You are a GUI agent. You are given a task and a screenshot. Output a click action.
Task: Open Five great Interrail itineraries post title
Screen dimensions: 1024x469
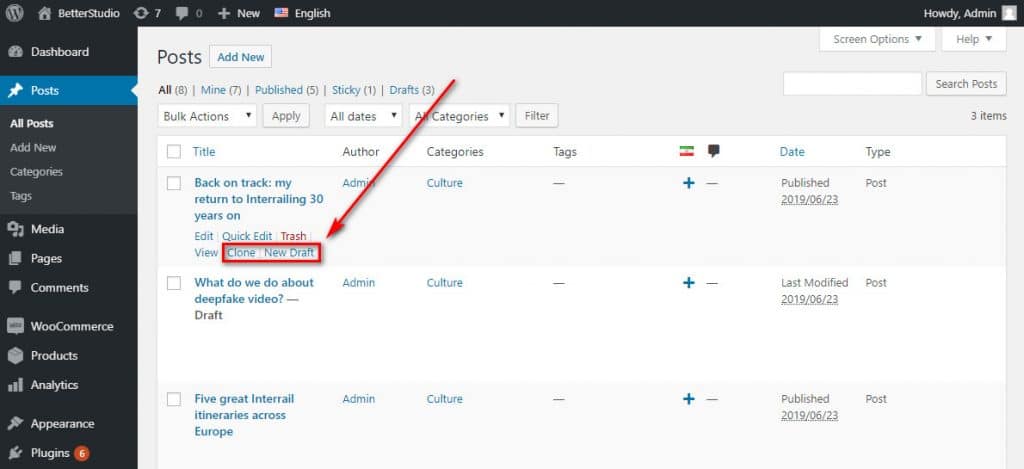(x=244, y=415)
